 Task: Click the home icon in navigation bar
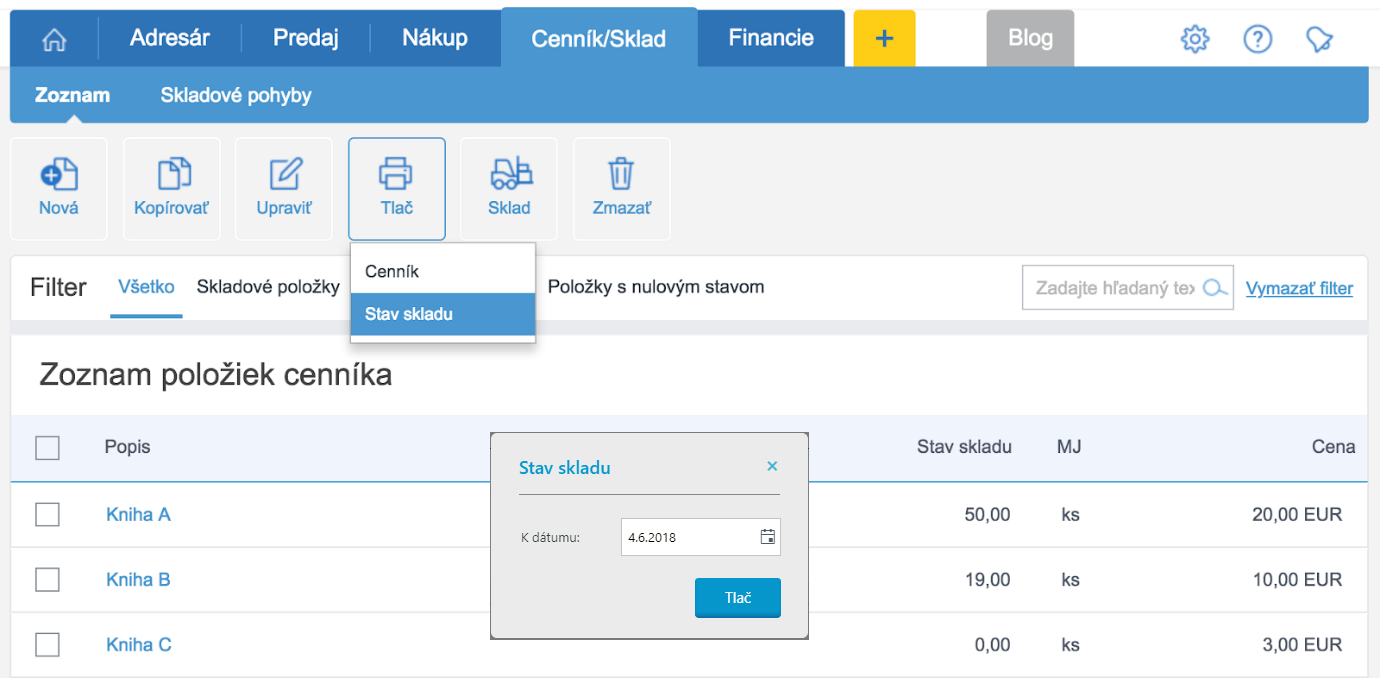(x=54, y=39)
